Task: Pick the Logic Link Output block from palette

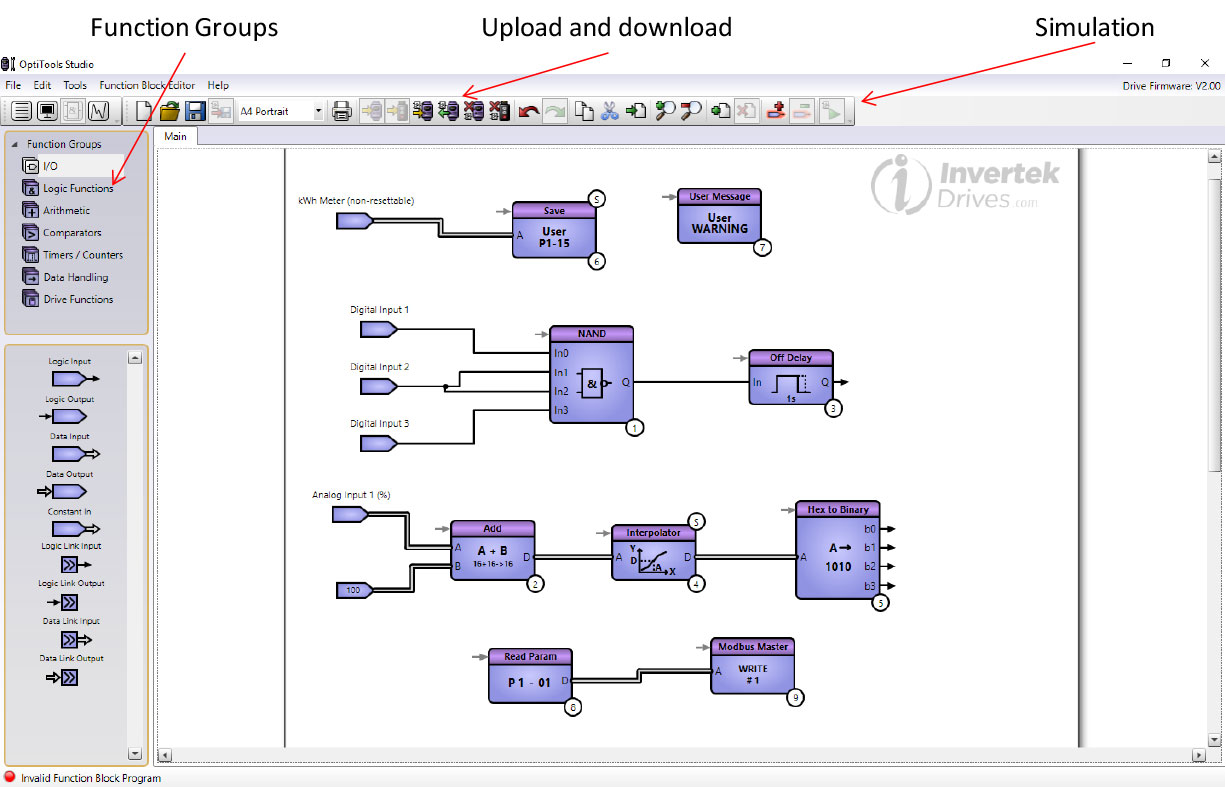Action: 62,602
